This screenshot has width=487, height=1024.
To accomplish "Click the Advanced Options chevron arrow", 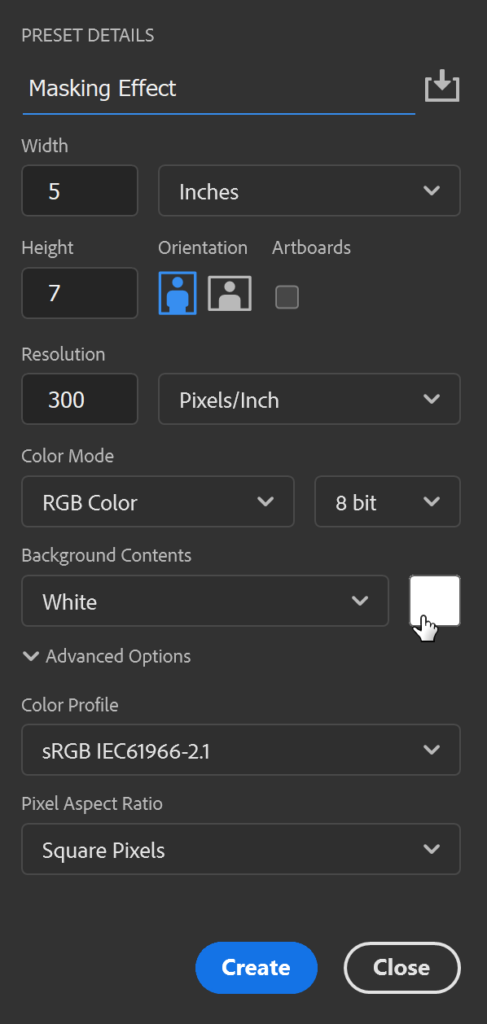I will (31, 656).
